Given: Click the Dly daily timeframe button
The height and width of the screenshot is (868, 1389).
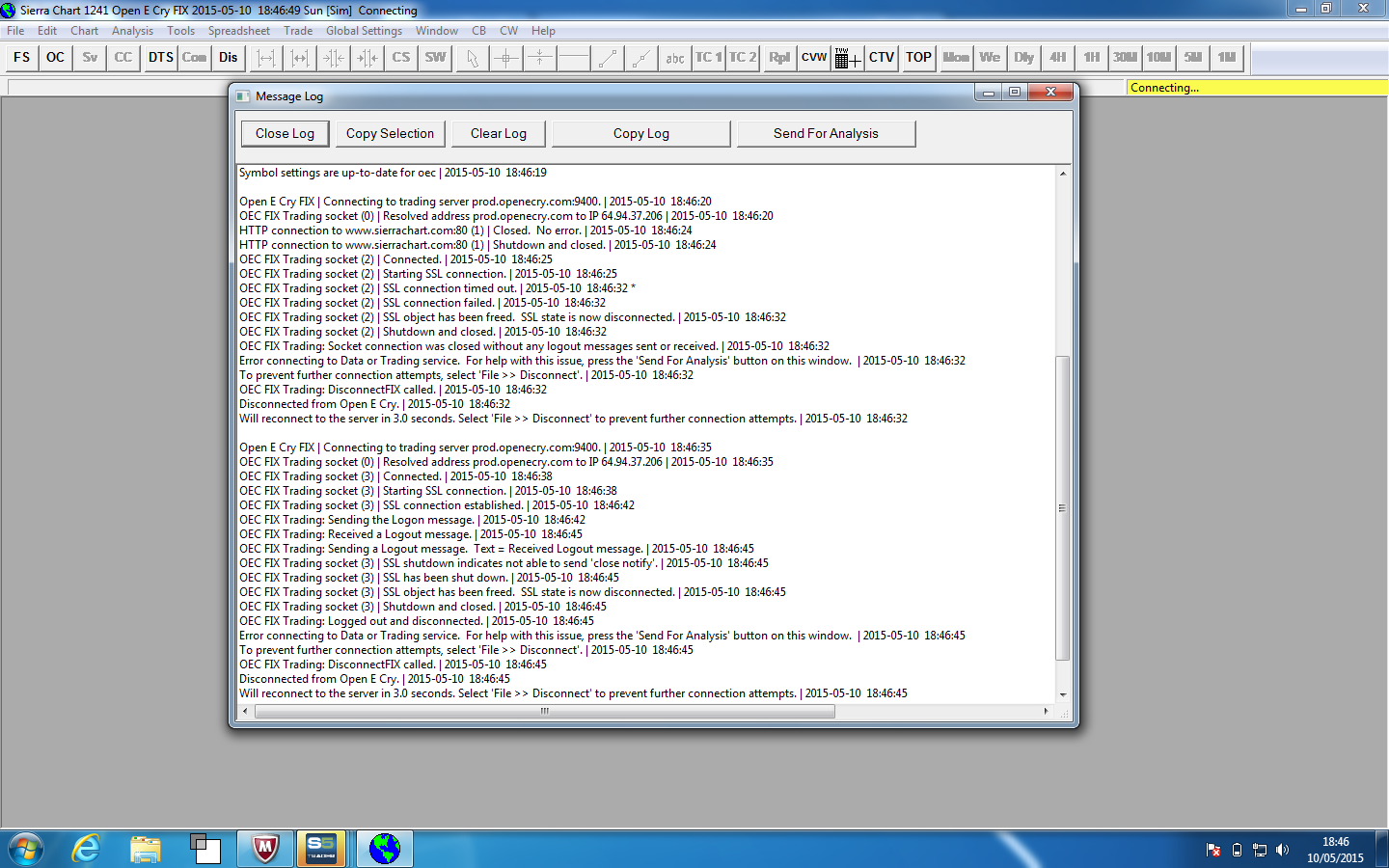Looking at the screenshot, I should (1023, 58).
